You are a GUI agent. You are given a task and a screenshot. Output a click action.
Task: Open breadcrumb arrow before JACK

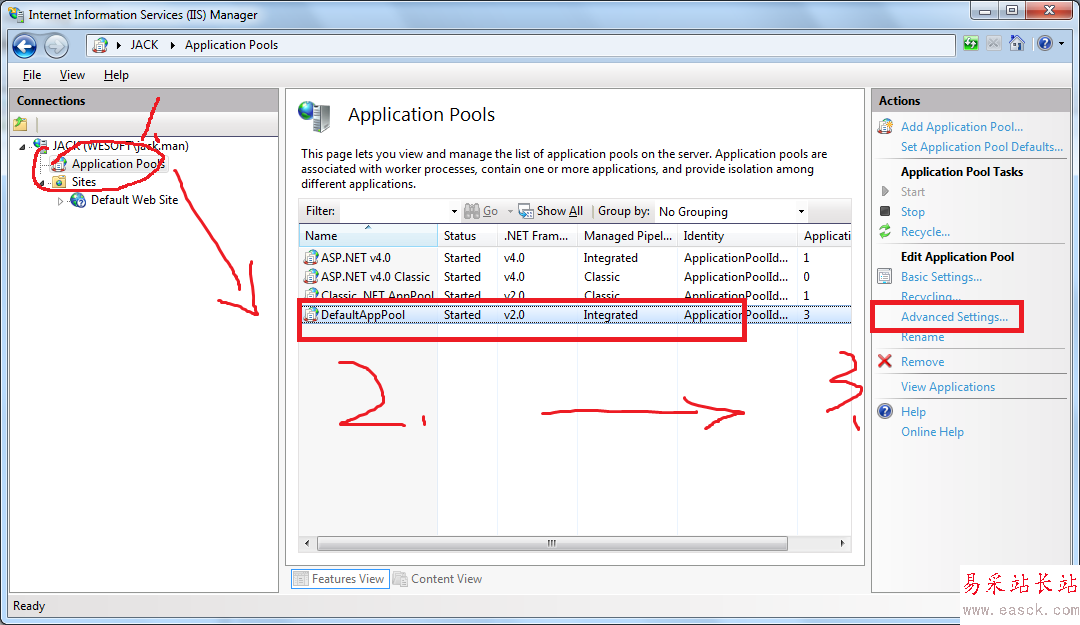tap(118, 45)
